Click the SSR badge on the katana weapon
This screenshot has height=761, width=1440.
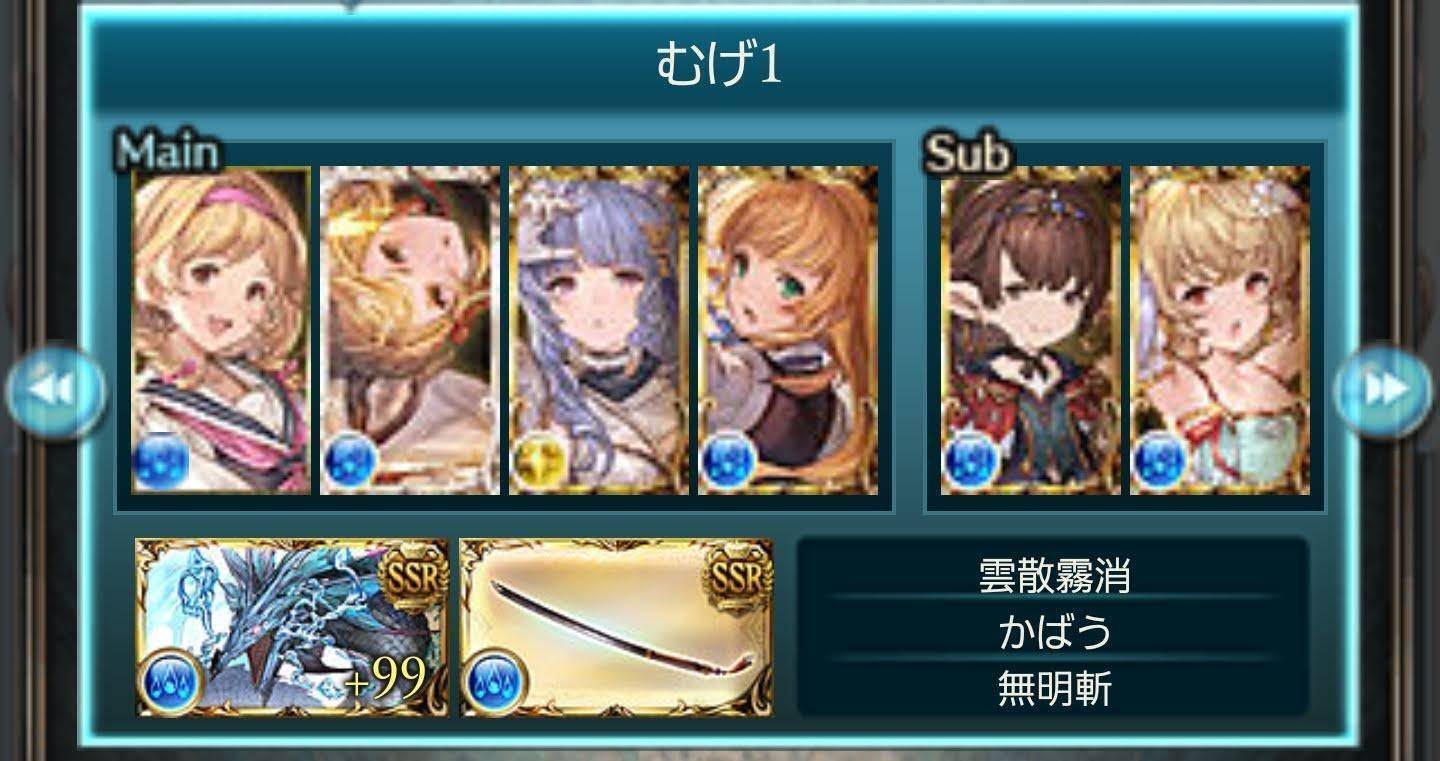tap(738, 577)
